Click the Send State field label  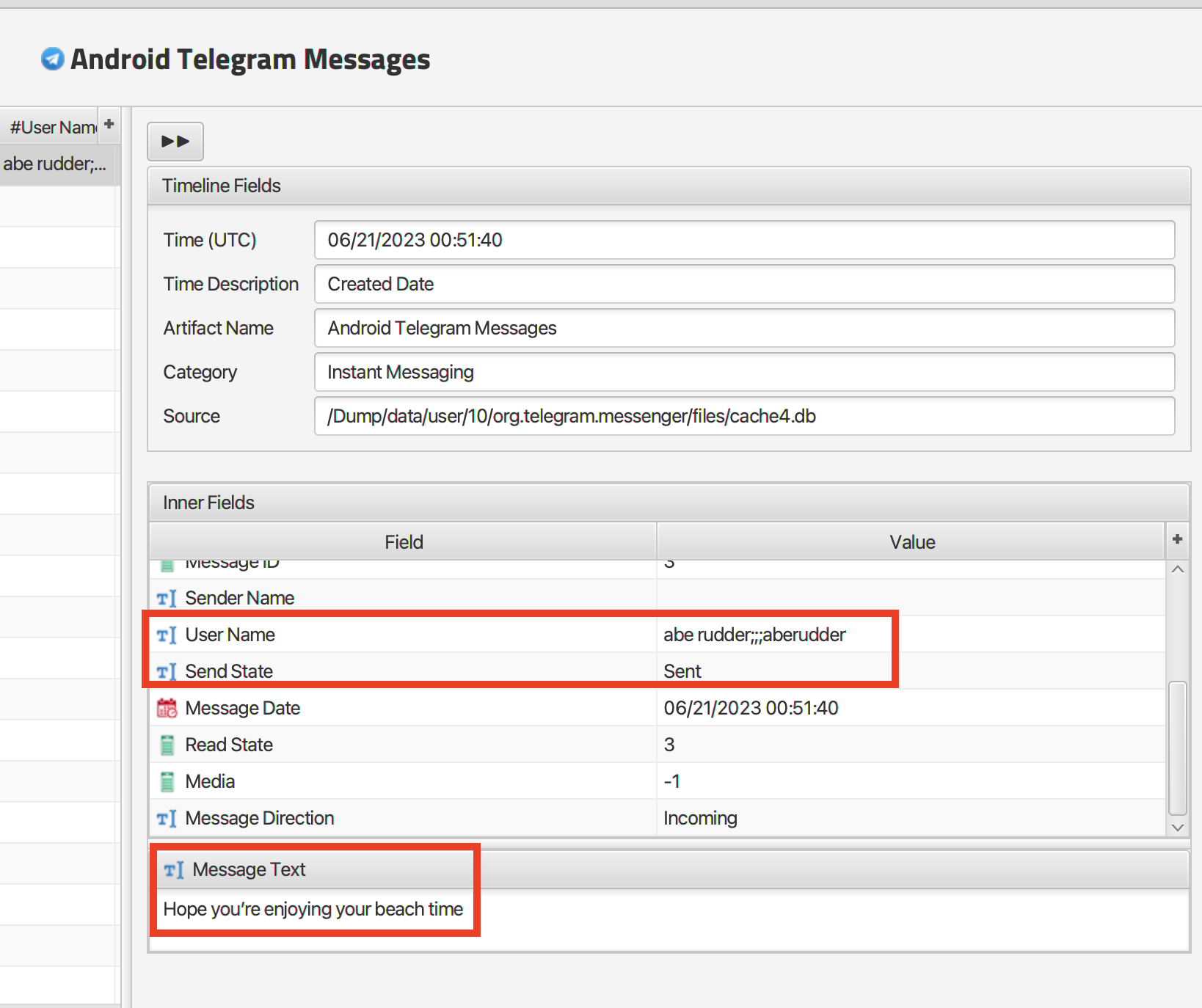pyautogui.click(x=229, y=671)
